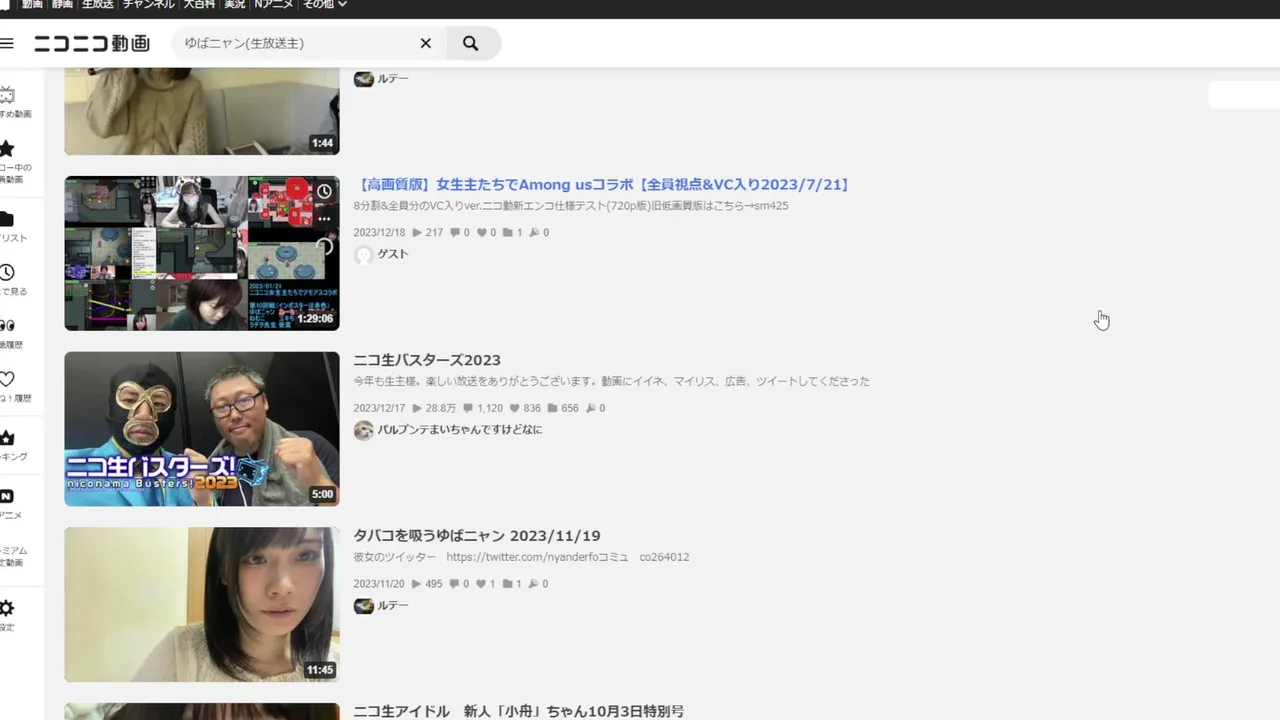The width and height of the screenshot is (1280, 720).
Task: Click the upload date 2023/11/20
Action: click(x=379, y=584)
